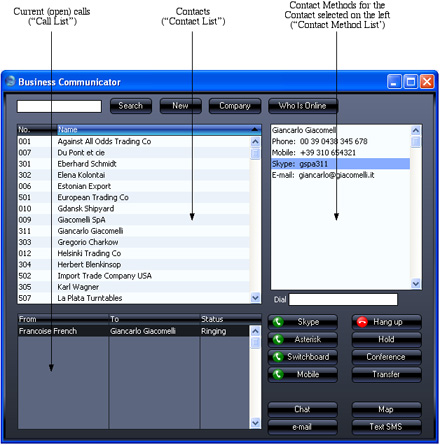
Task: Sort contacts using Name column arrow
Action: pos(255,129)
